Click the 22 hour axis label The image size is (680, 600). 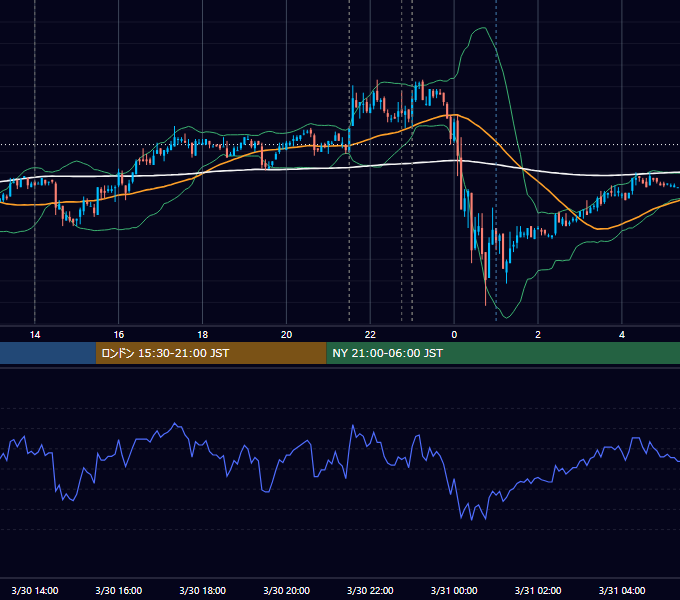(x=370, y=335)
